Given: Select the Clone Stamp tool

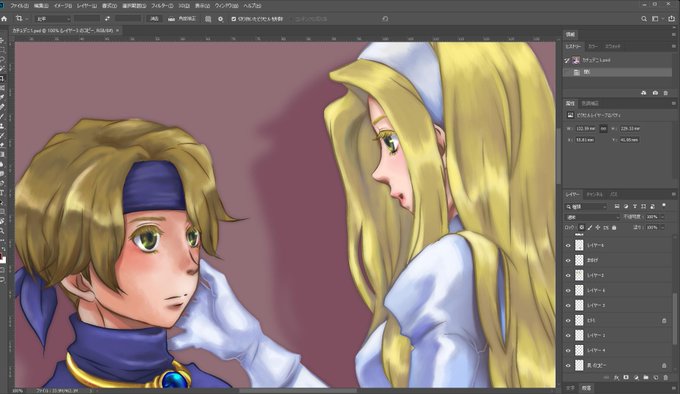Looking at the screenshot, I should (x=2, y=126).
